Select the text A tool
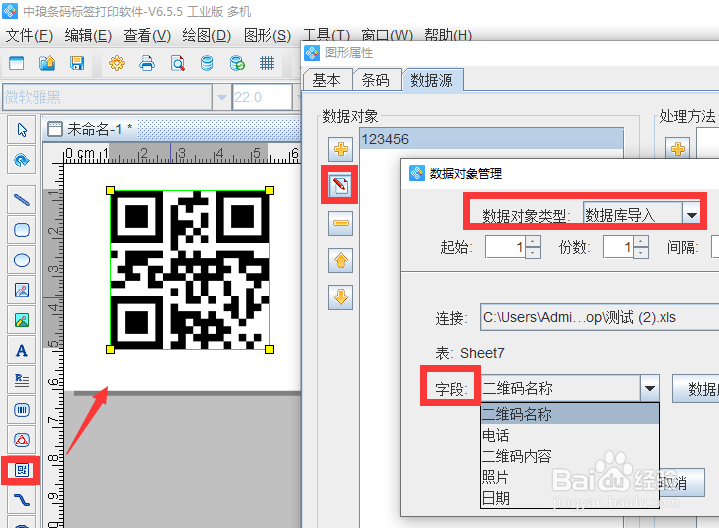The width and height of the screenshot is (719, 528). point(22,350)
